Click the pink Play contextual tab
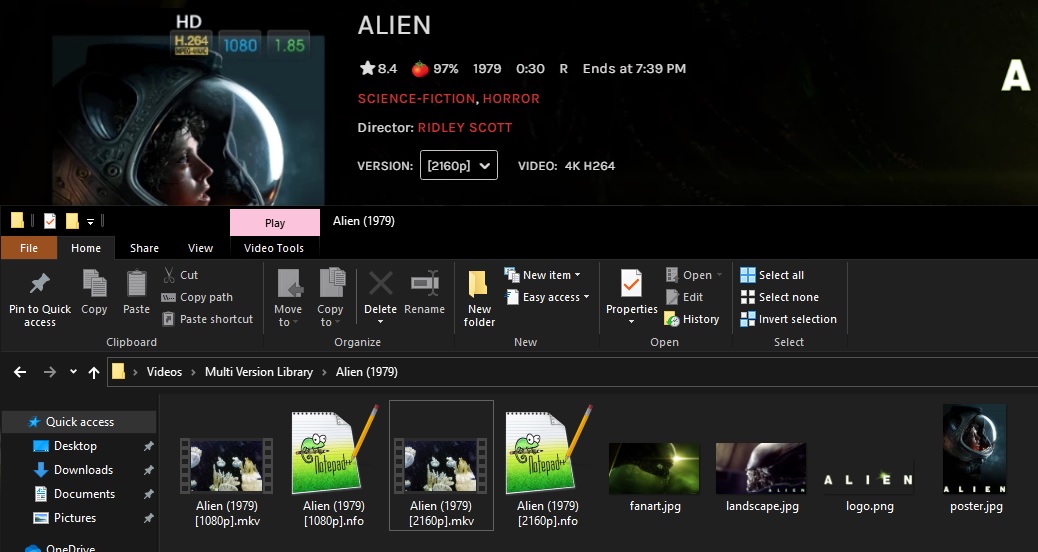The width and height of the screenshot is (1038, 552). pyautogui.click(x=275, y=223)
